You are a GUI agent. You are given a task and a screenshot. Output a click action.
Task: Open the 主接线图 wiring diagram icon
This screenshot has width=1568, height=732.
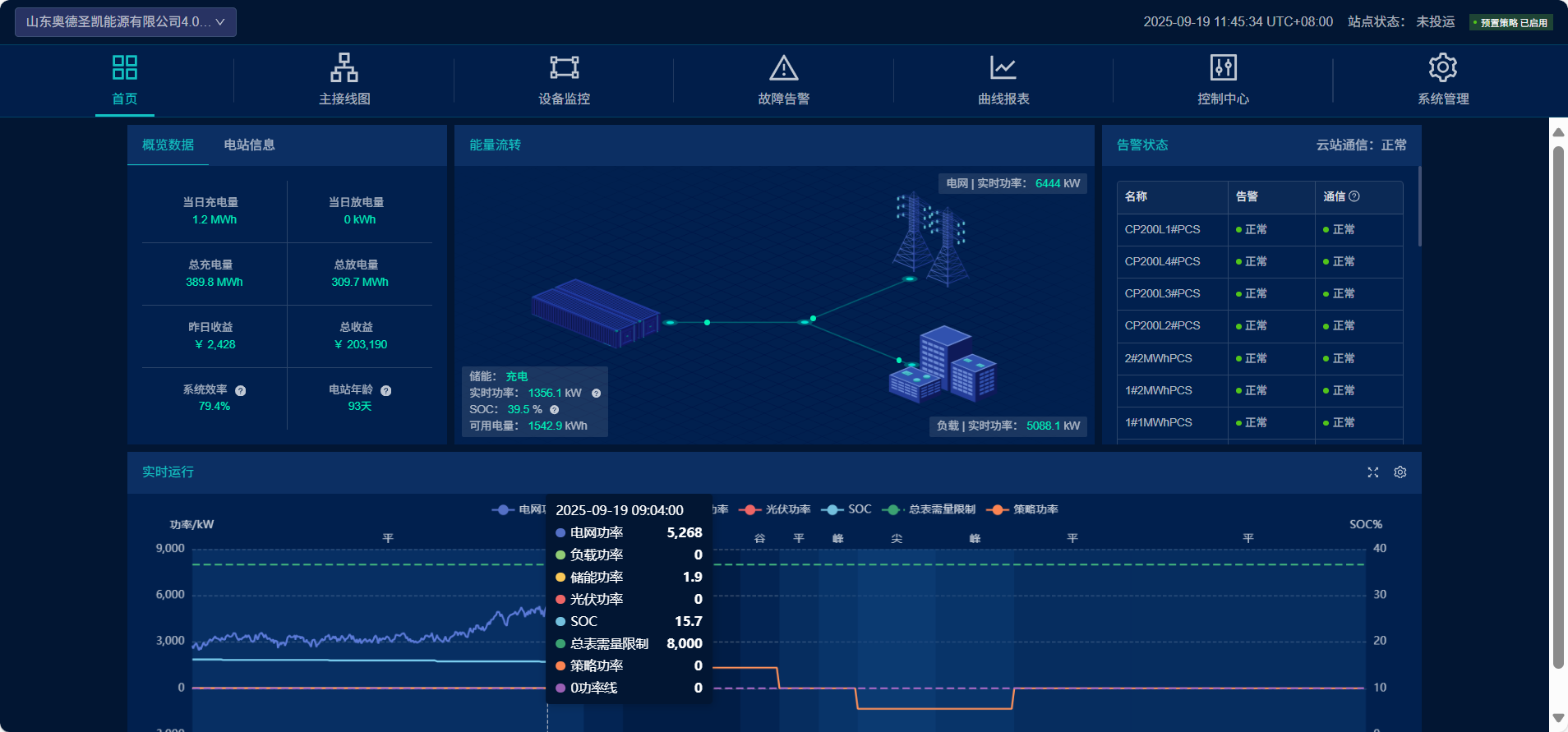tap(344, 68)
